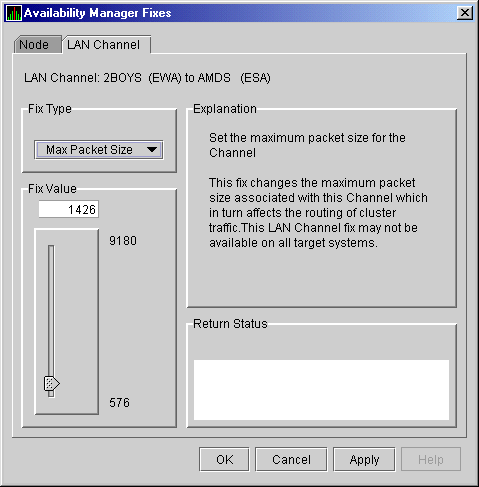
Task: Click the Fix Type dropdown arrow
Action: [x=152, y=150]
